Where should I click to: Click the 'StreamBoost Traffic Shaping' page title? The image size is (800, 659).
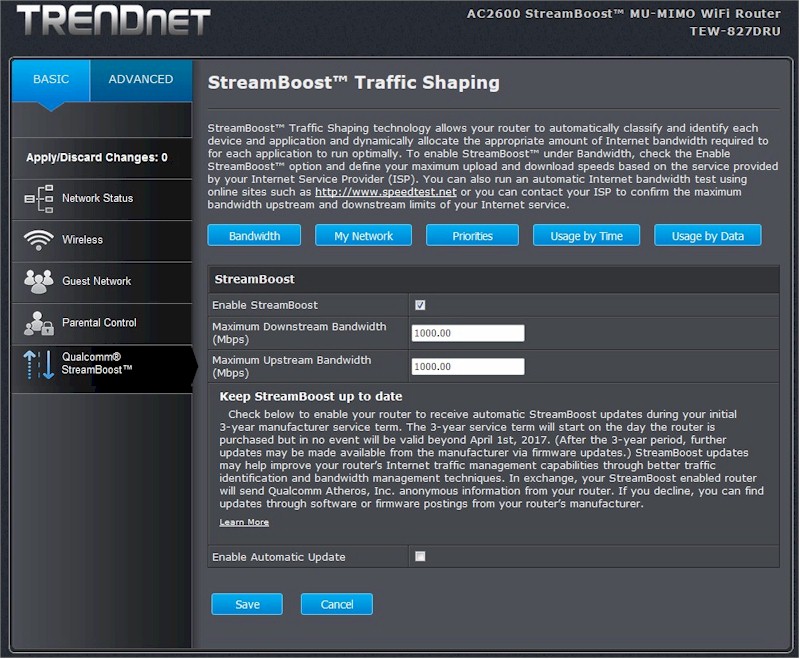coord(354,83)
